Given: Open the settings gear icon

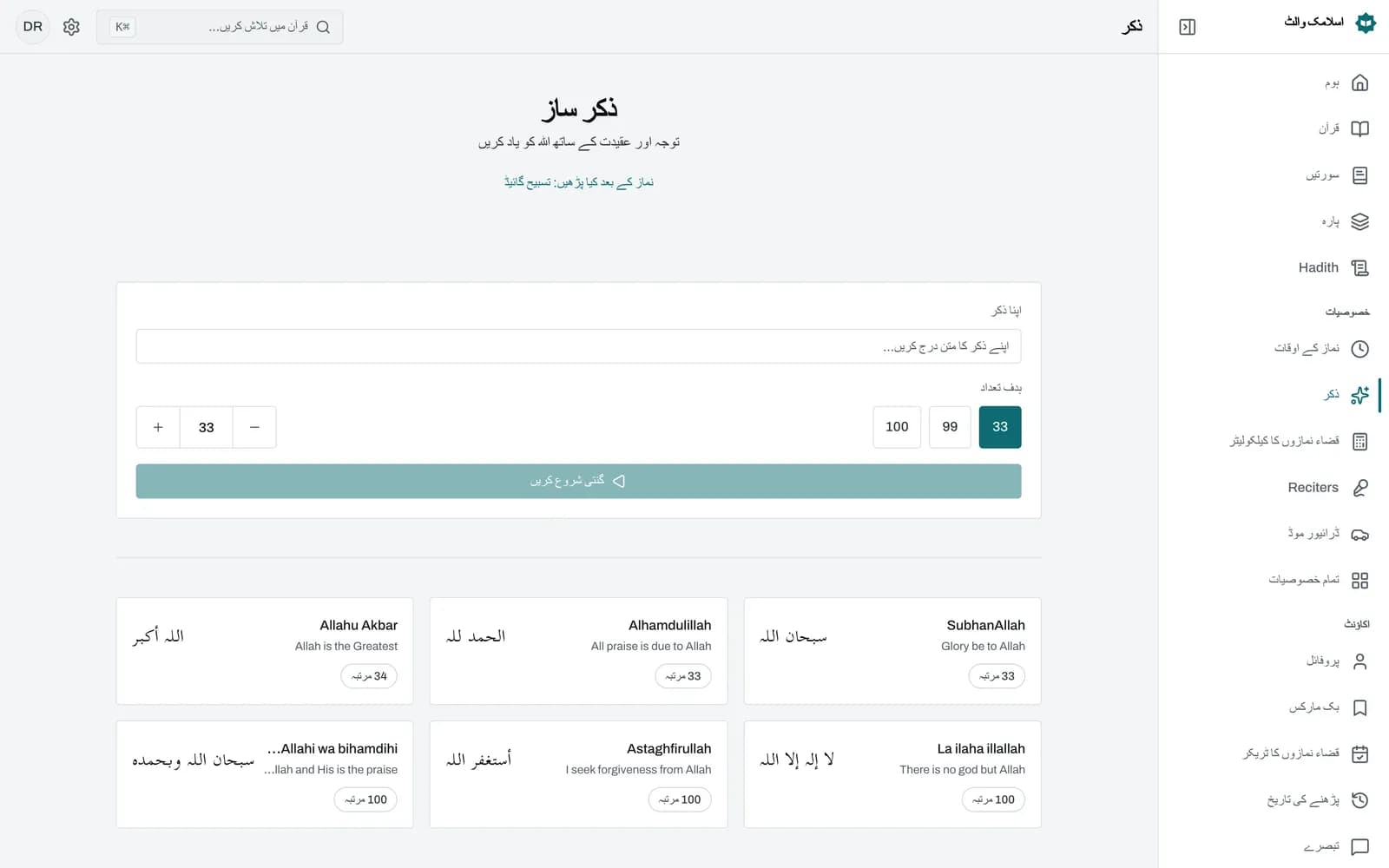Looking at the screenshot, I should (x=71, y=27).
